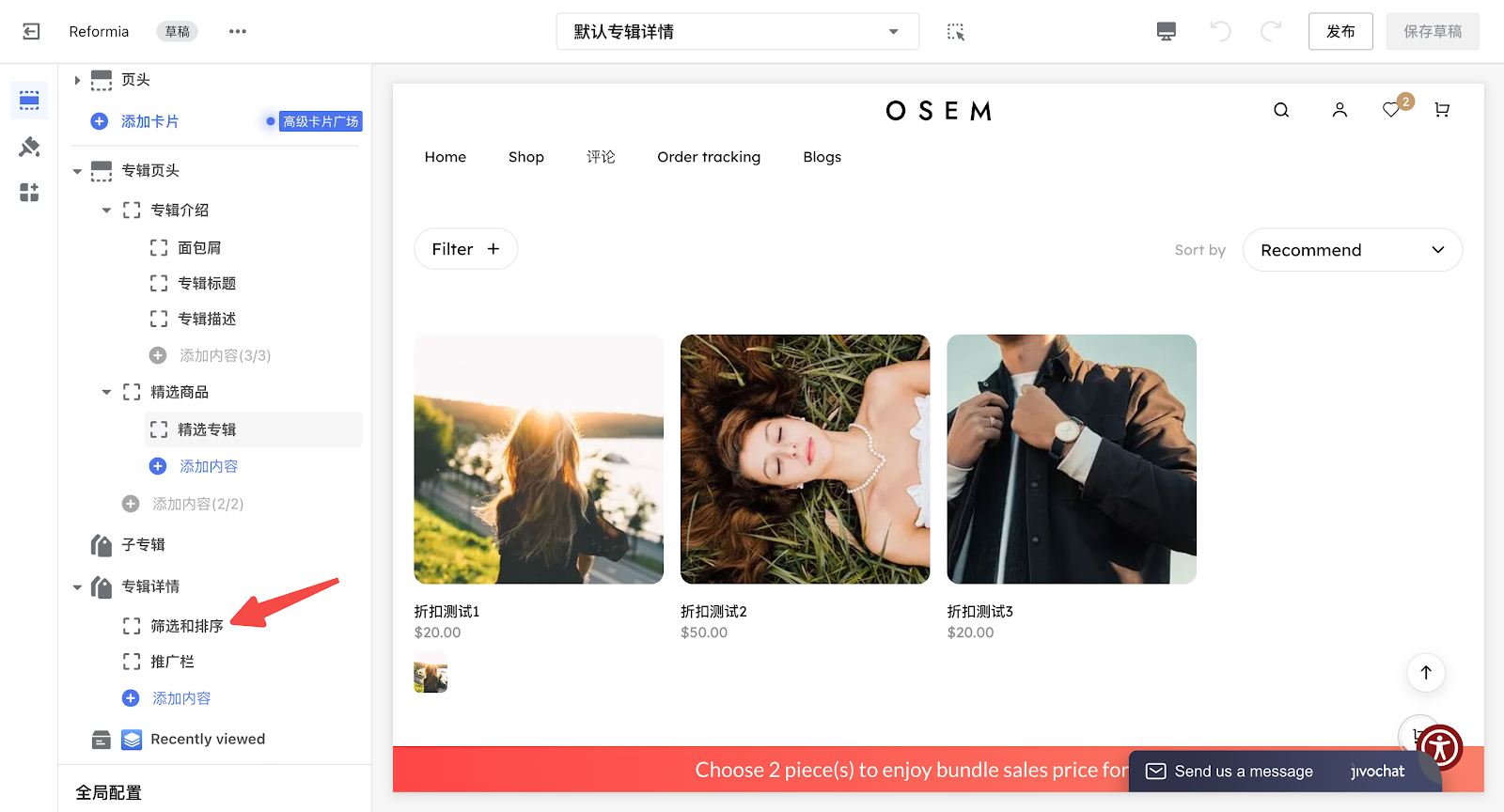Image resolution: width=1504 pixels, height=812 pixels.
Task: Click the accessibility icon at bottom right
Action: point(1440,748)
